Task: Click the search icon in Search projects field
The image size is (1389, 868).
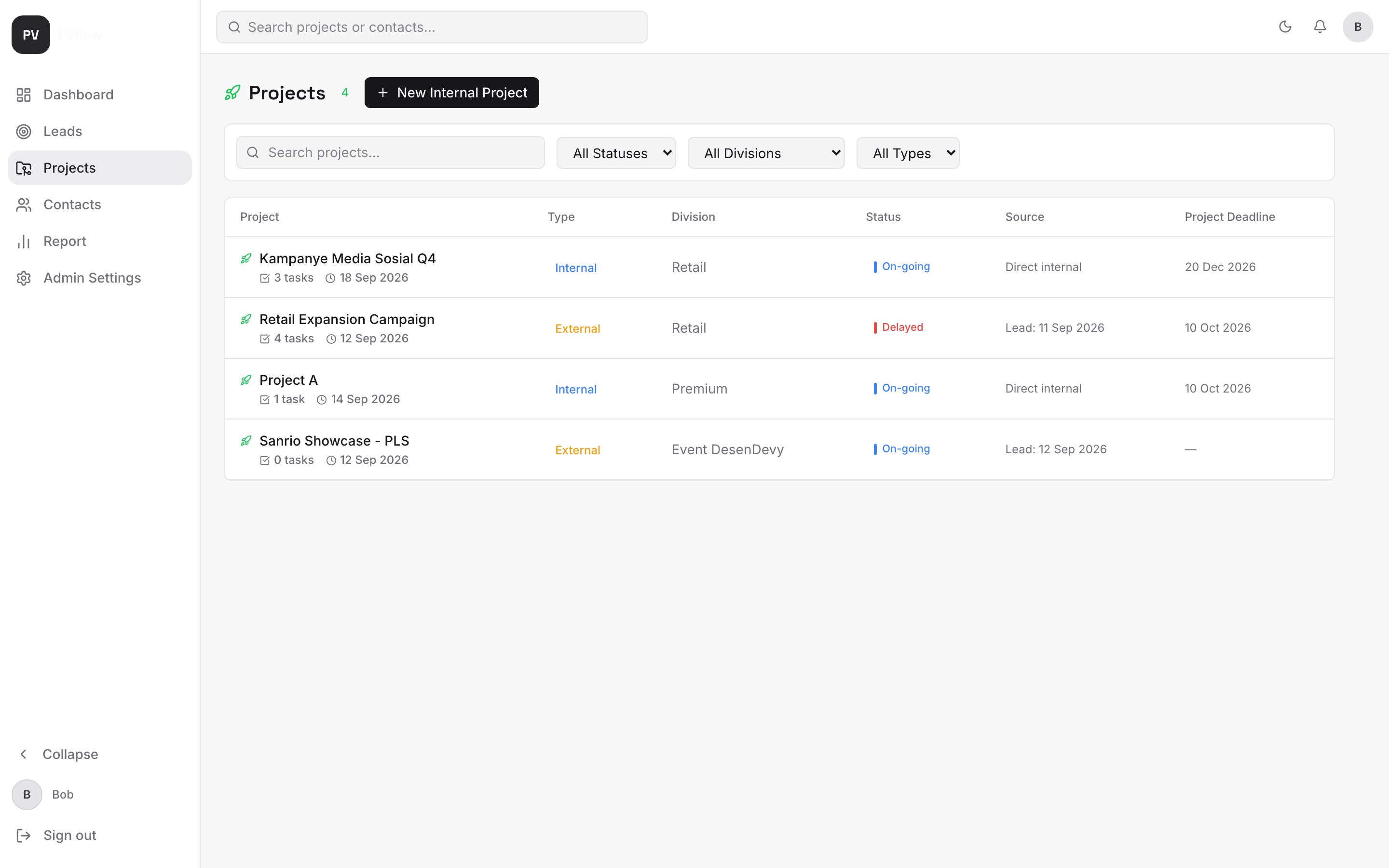Action: (x=253, y=153)
